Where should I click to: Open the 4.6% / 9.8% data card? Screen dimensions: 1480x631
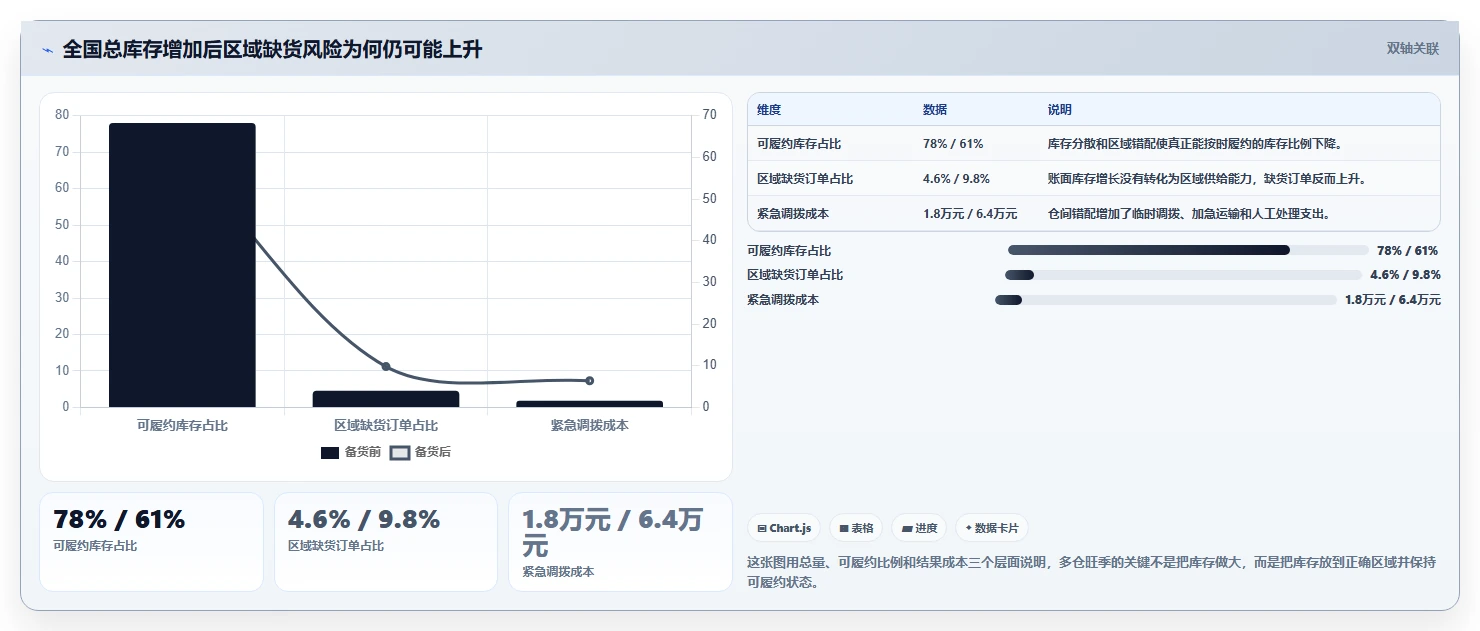pyautogui.click(x=386, y=541)
